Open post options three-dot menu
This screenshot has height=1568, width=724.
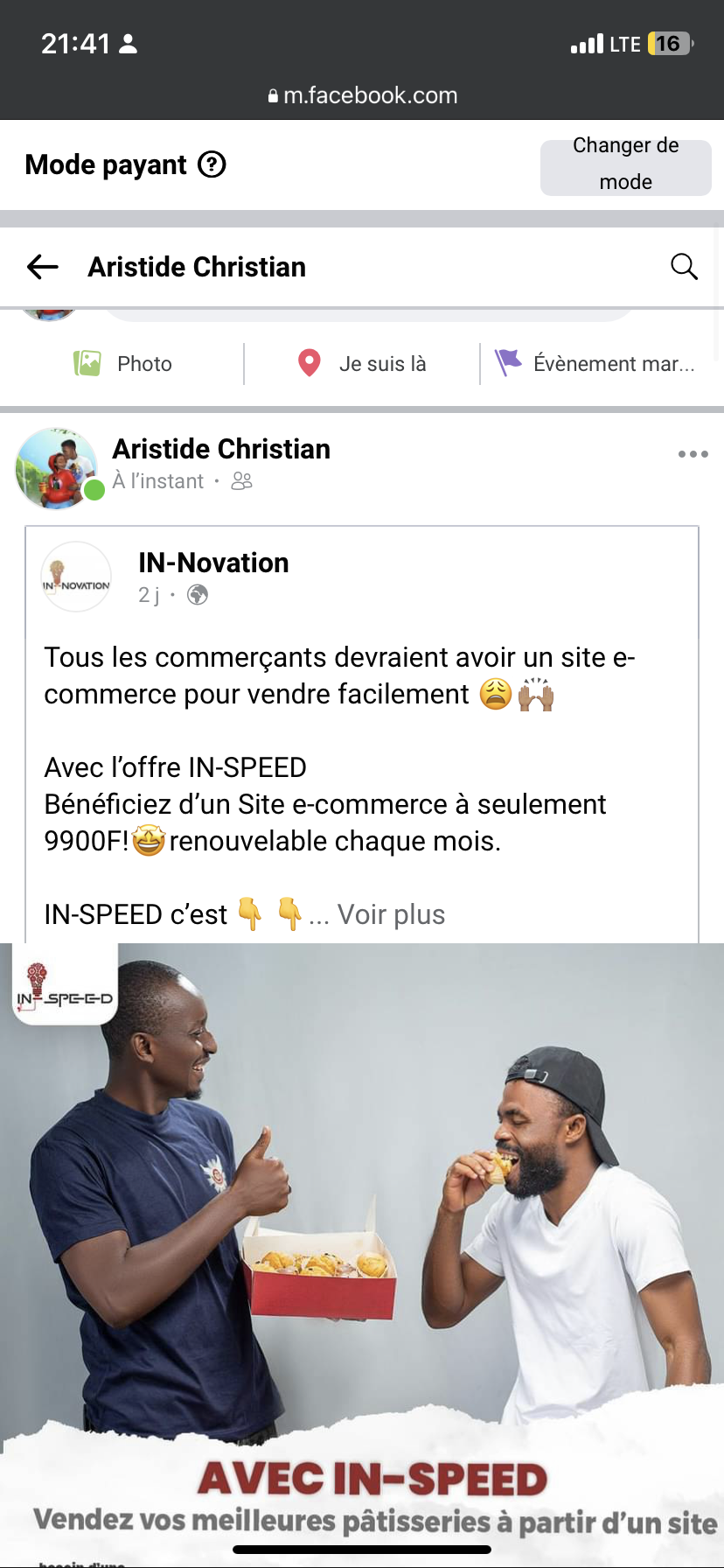693,454
